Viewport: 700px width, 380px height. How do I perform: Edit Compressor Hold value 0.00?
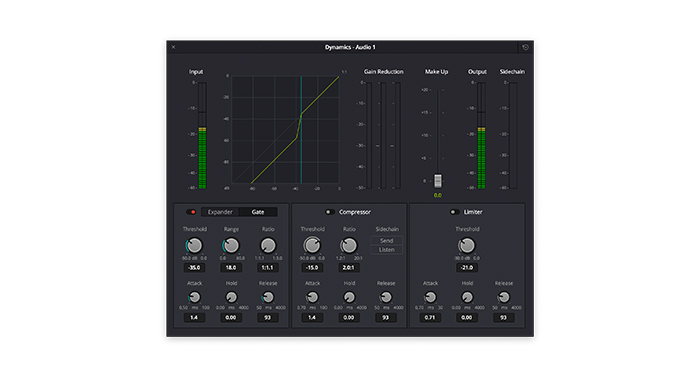(x=349, y=317)
